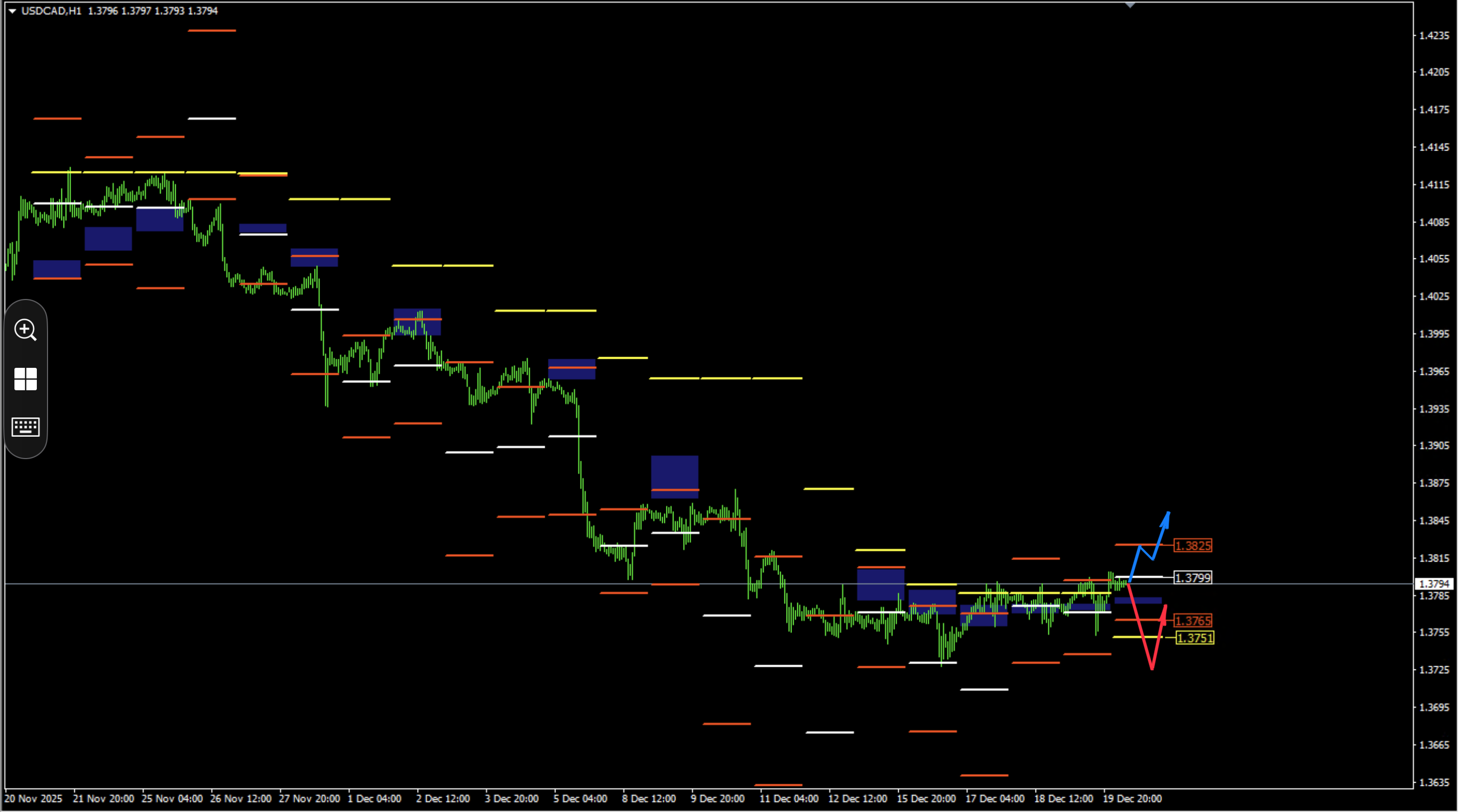Click the 15 Dec 20:00 time label
1459x812 pixels.
(926, 799)
